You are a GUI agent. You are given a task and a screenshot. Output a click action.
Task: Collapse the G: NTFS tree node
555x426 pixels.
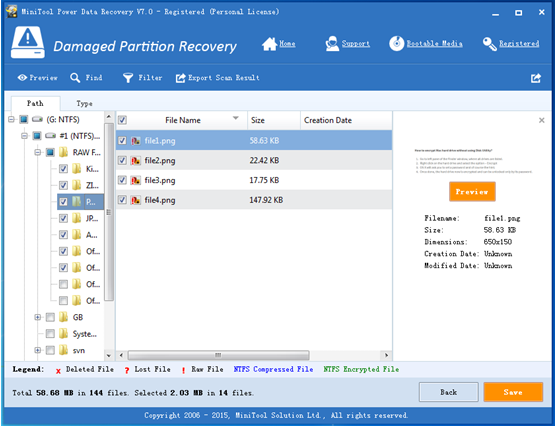11,120
